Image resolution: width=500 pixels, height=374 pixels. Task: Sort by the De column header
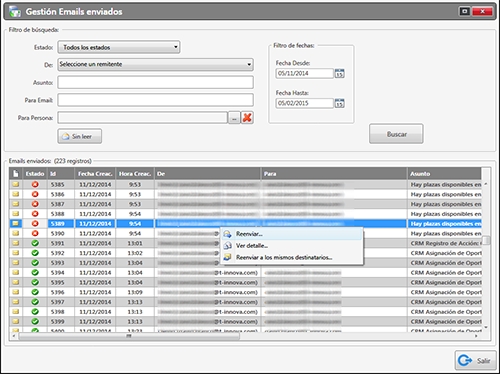tap(207, 174)
